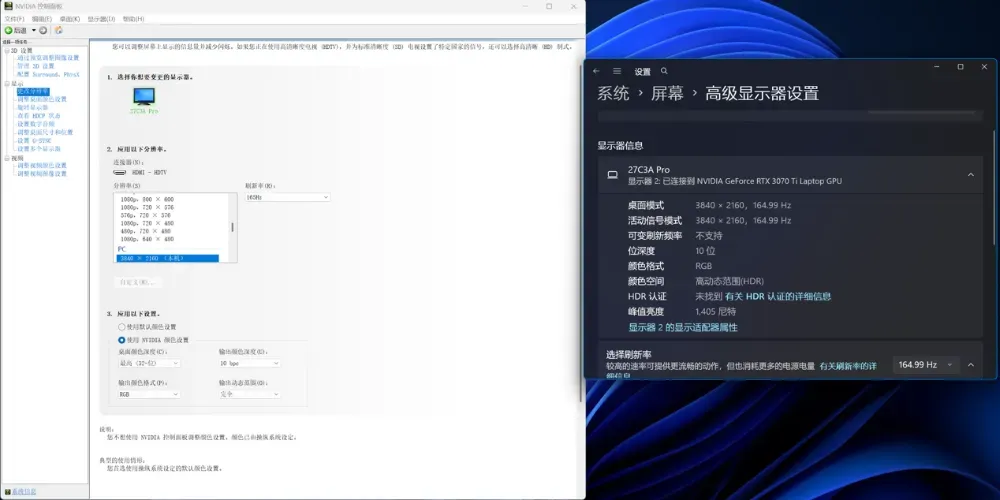Open 配置 Surround、PhysX in the tree
The height and width of the screenshot is (500, 1000).
click(48, 74)
